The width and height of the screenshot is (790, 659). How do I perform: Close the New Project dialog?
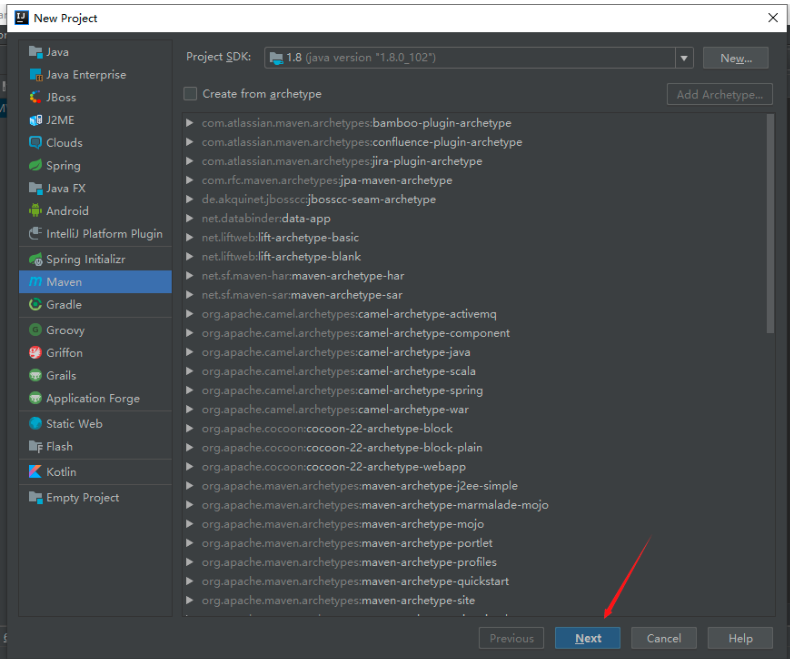coord(773,18)
